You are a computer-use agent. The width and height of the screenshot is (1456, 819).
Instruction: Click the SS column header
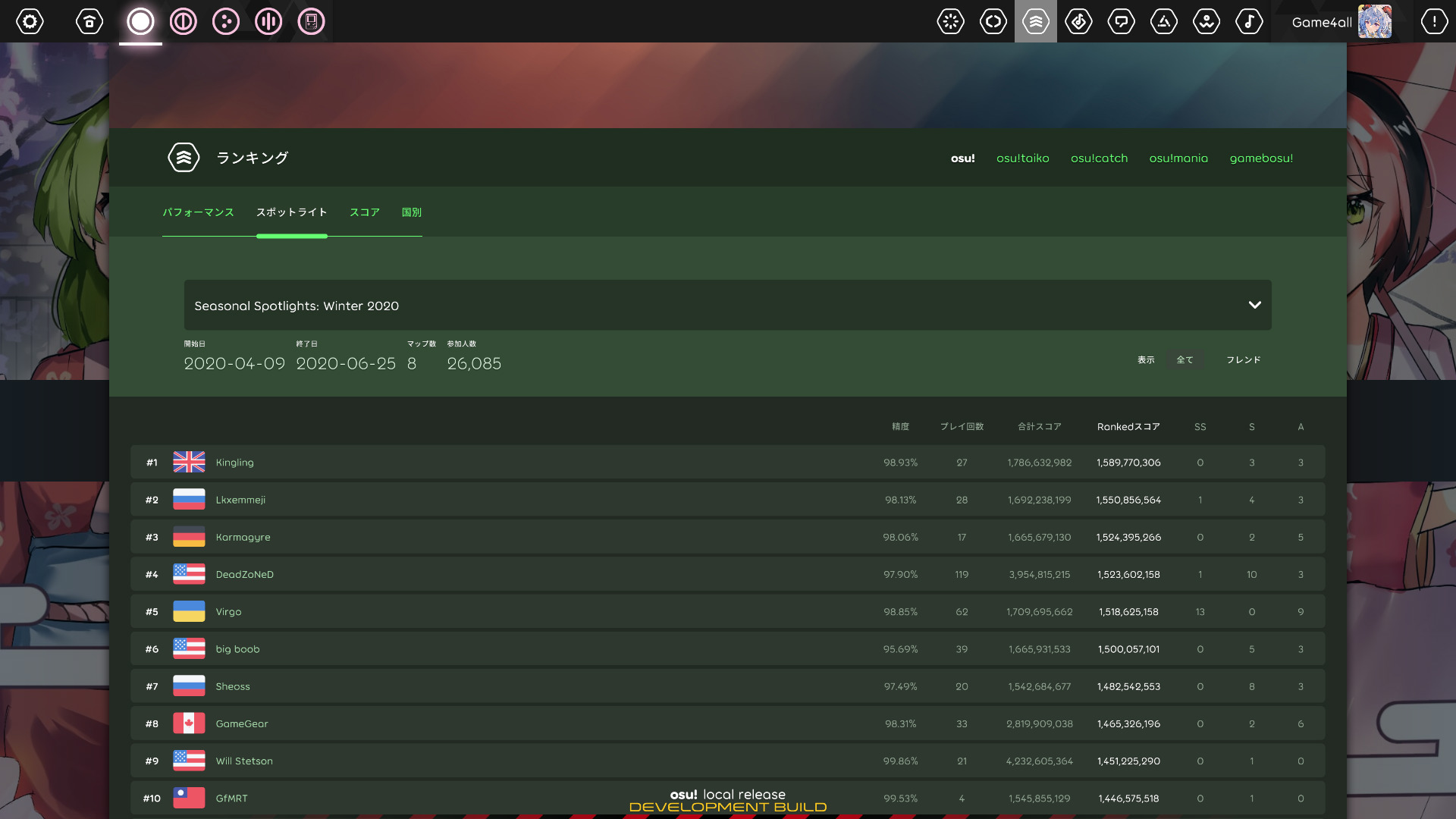point(1200,427)
